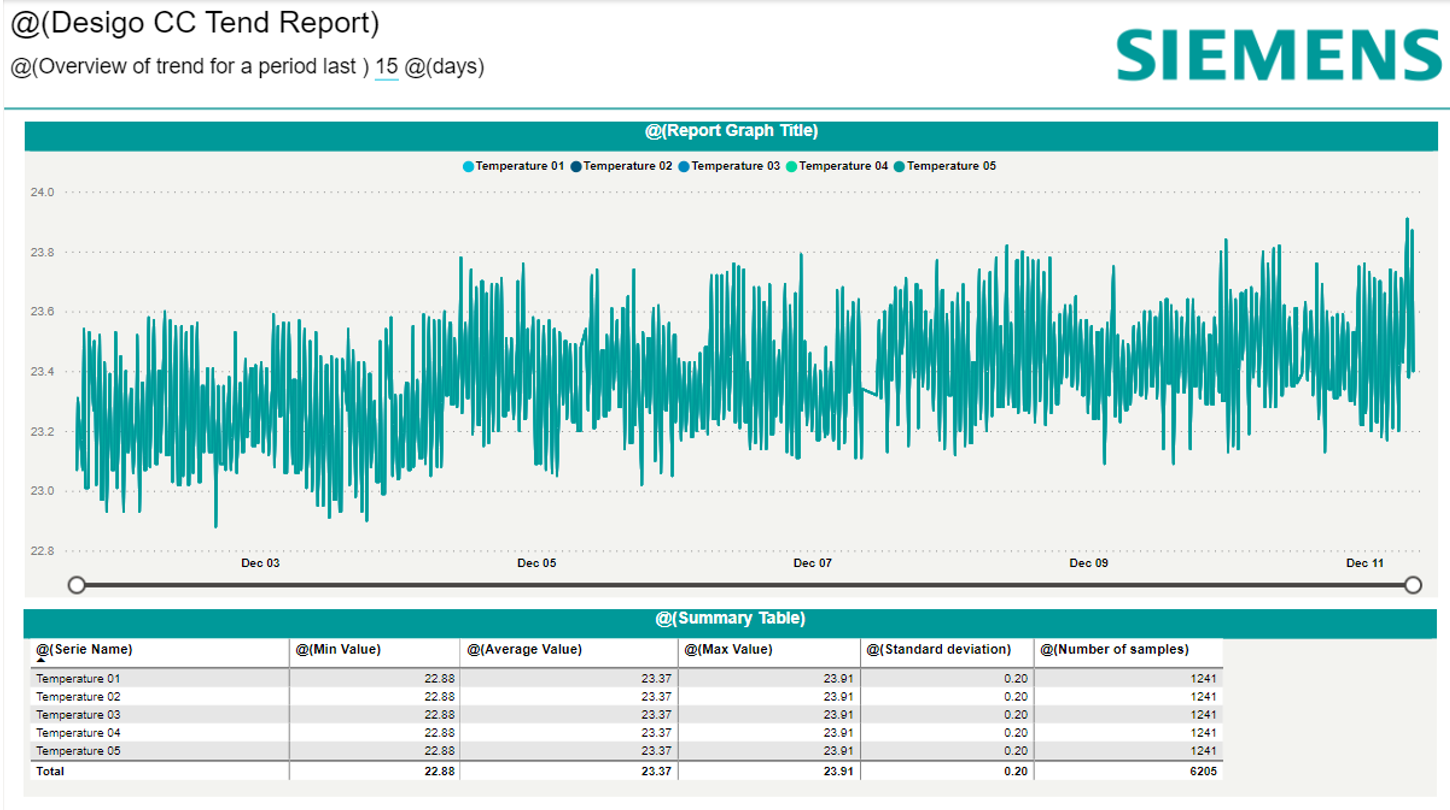The height and width of the screenshot is (810, 1450).
Task: Click the Dec 07 date label on the chart axis
Action: (x=812, y=564)
